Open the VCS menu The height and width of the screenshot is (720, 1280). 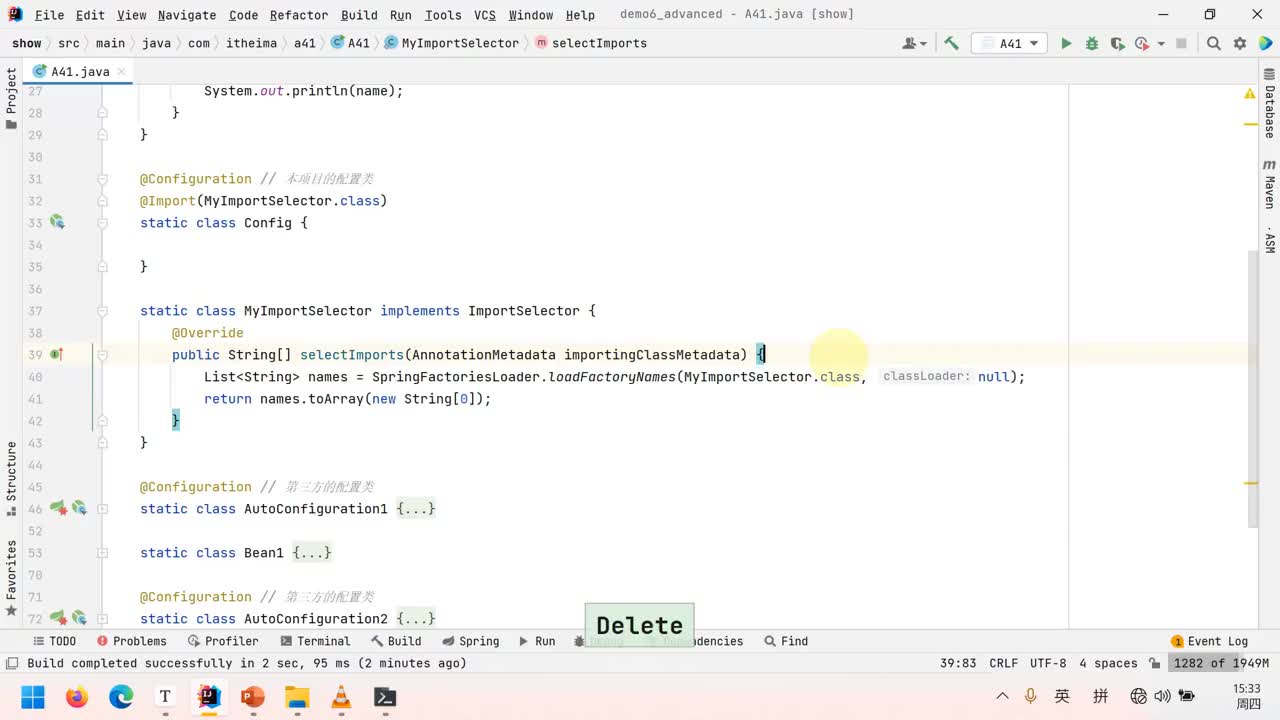tap(484, 15)
